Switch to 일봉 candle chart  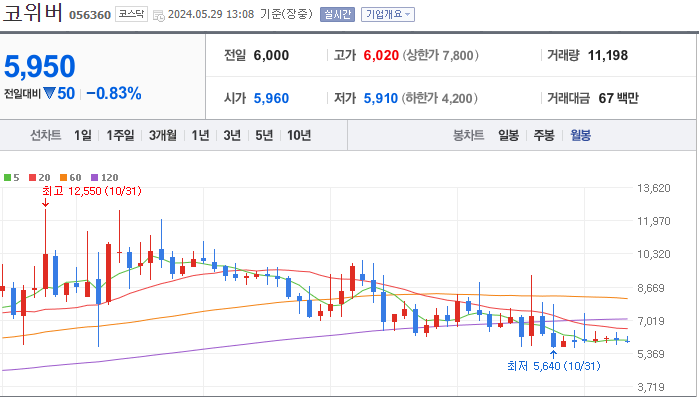508,135
